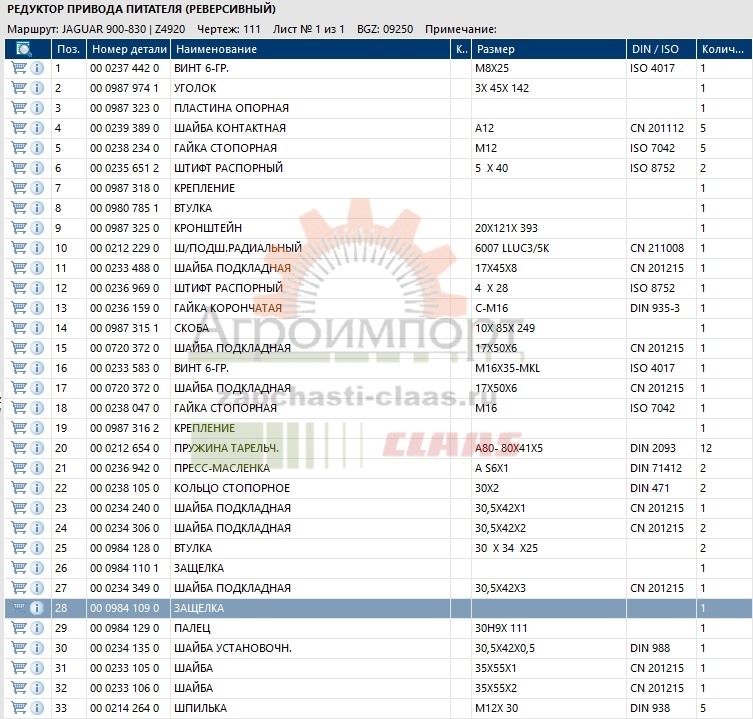Select part number 00 0987 316 2
This screenshot has width=753, height=719.
point(124,428)
